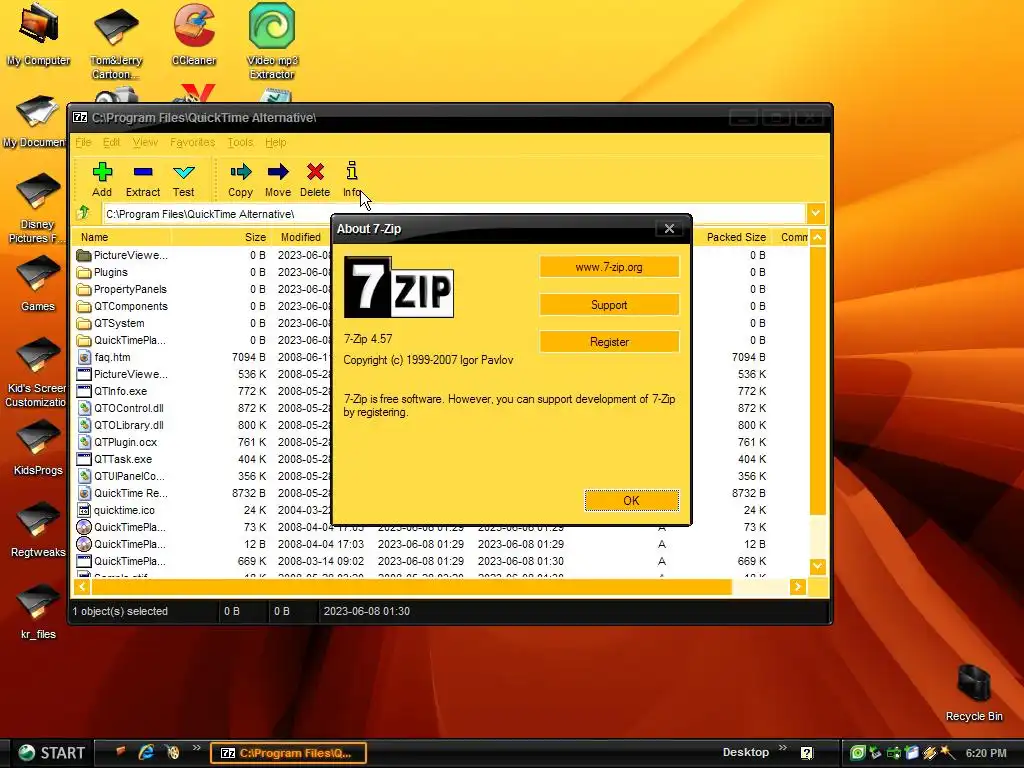This screenshot has height=768, width=1024.
Task: Open the View menu
Action: click(x=145, y=142)
